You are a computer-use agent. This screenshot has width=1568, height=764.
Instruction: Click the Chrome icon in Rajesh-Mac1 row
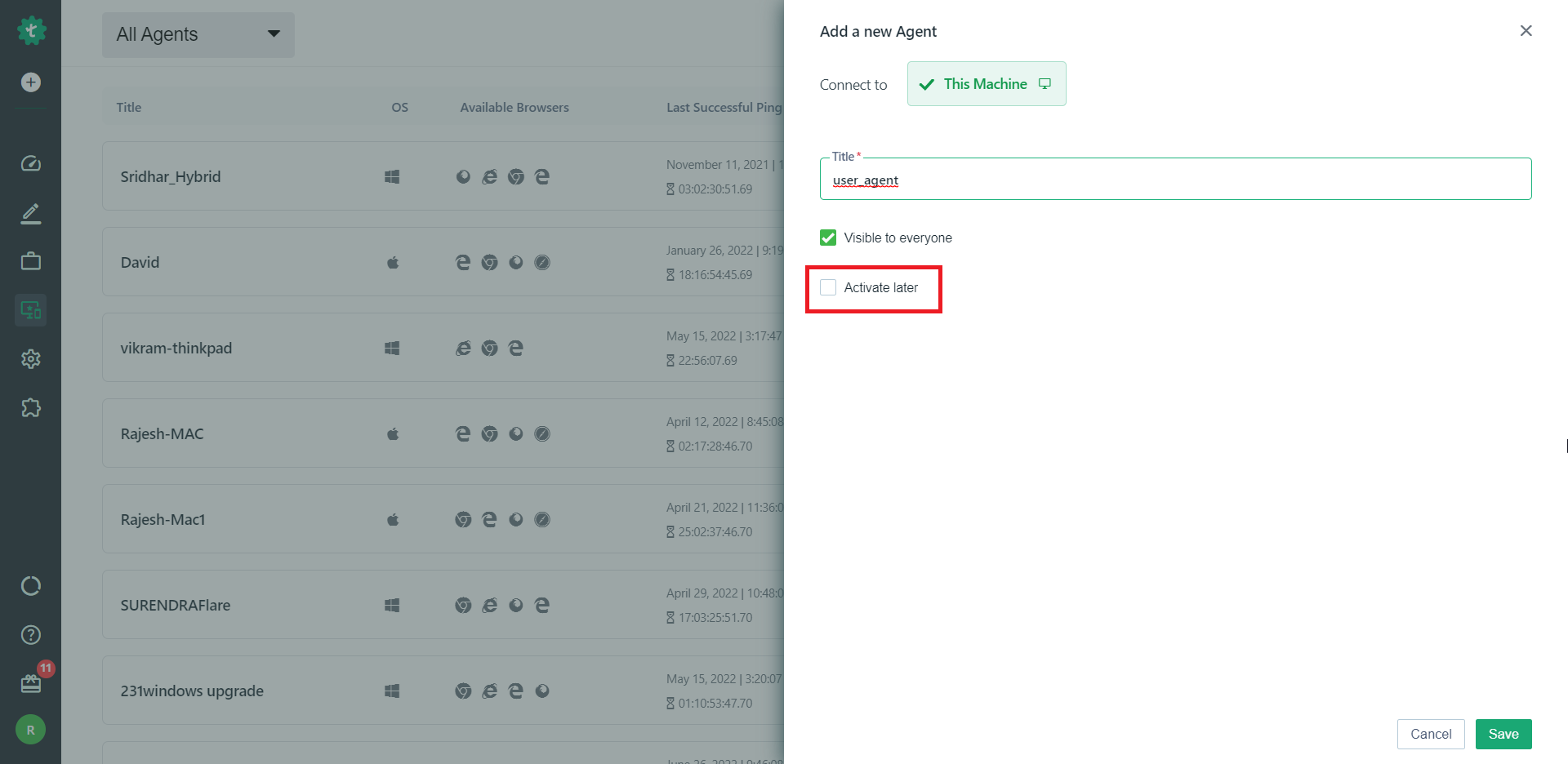[x=464, y=519]
